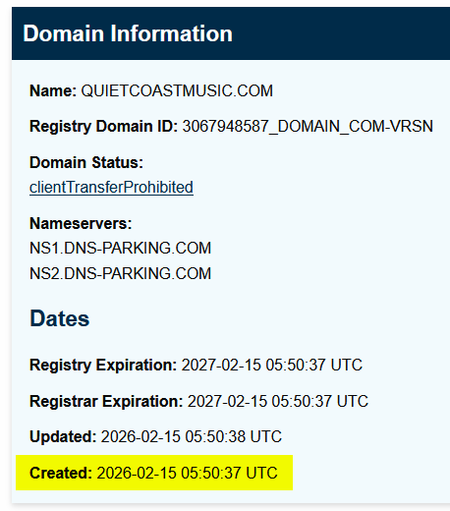Click the Registry Domain ID label

point(104,127)
